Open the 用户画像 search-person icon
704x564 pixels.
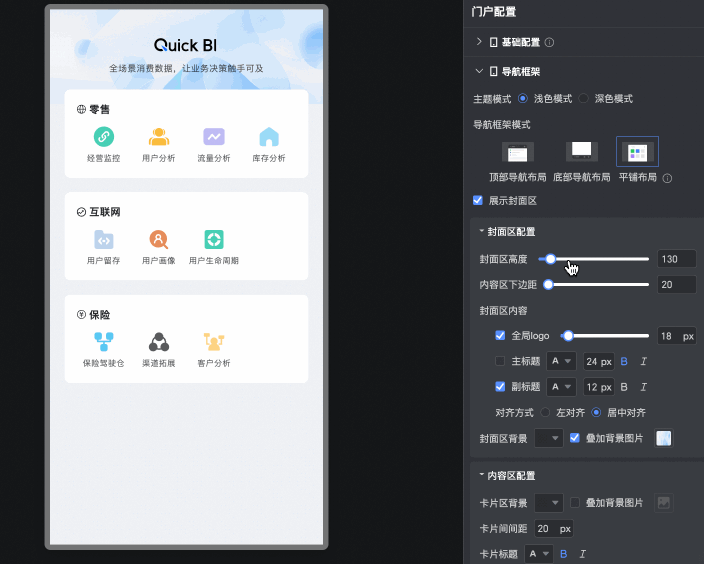[159, 239]
